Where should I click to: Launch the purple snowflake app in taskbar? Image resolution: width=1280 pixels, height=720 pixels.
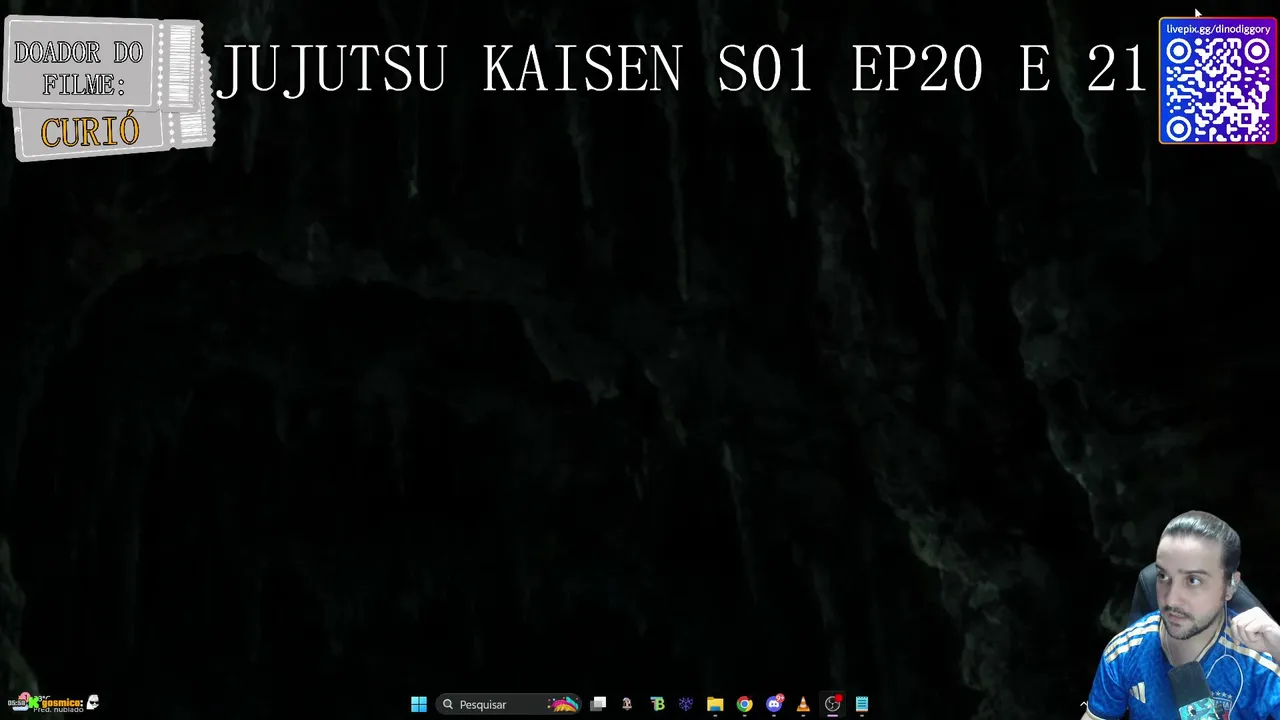686,705
